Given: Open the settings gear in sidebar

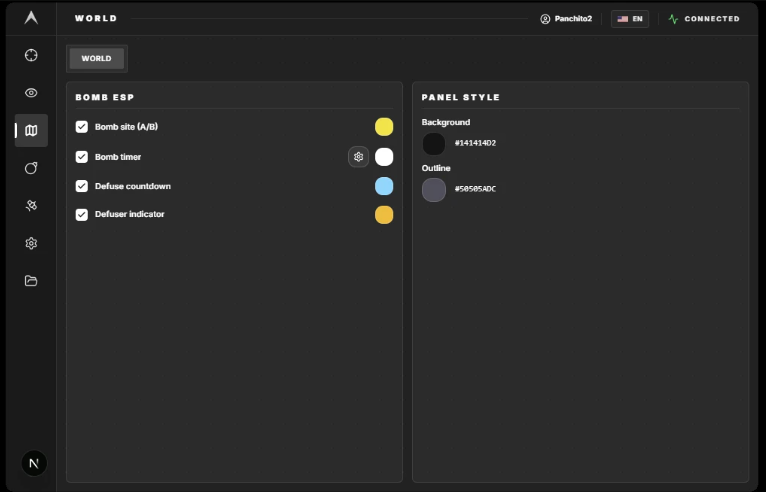Looking at the screenshot, I should pos(31,243).
